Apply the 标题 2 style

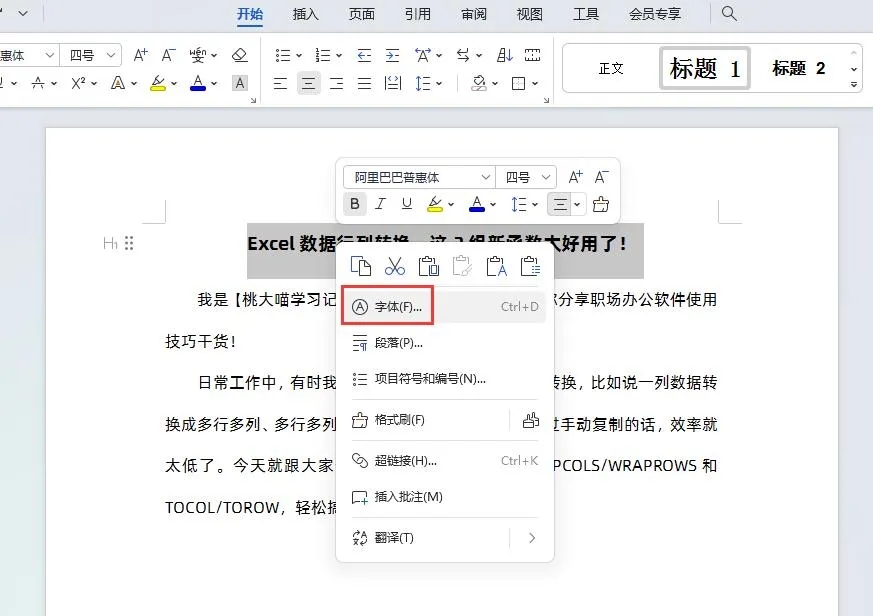point(798,69)
